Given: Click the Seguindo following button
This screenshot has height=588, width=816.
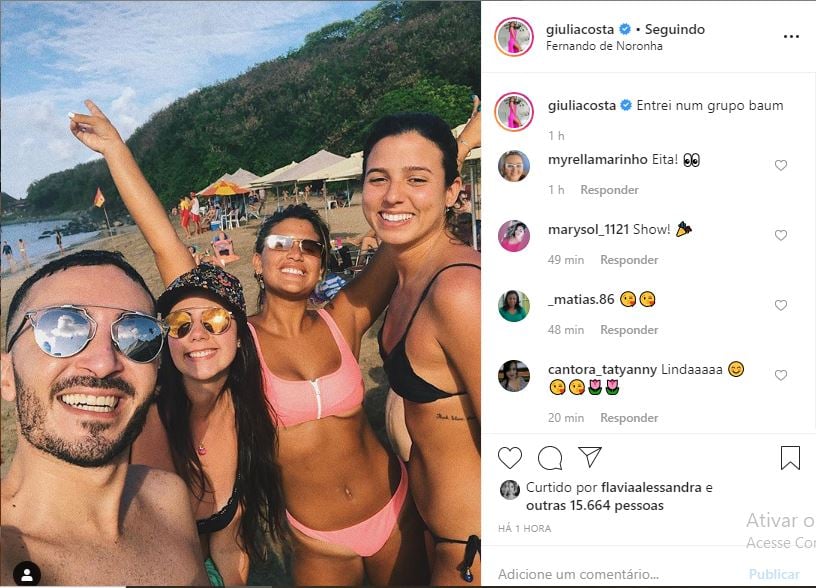Looking at the screenshot, I should [x=674, y=29].
